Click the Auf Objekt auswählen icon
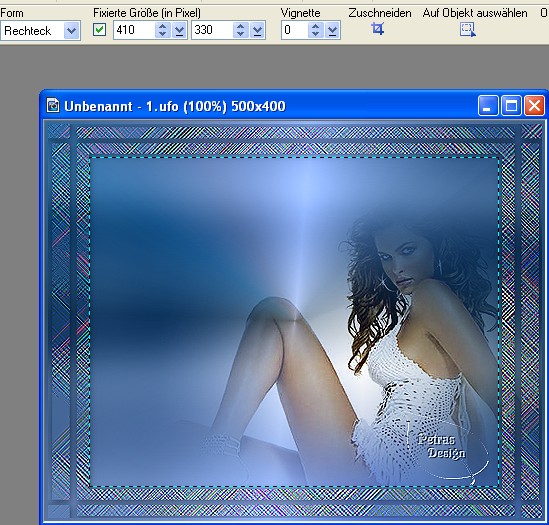The image size is (549, 525). (468, 29)
